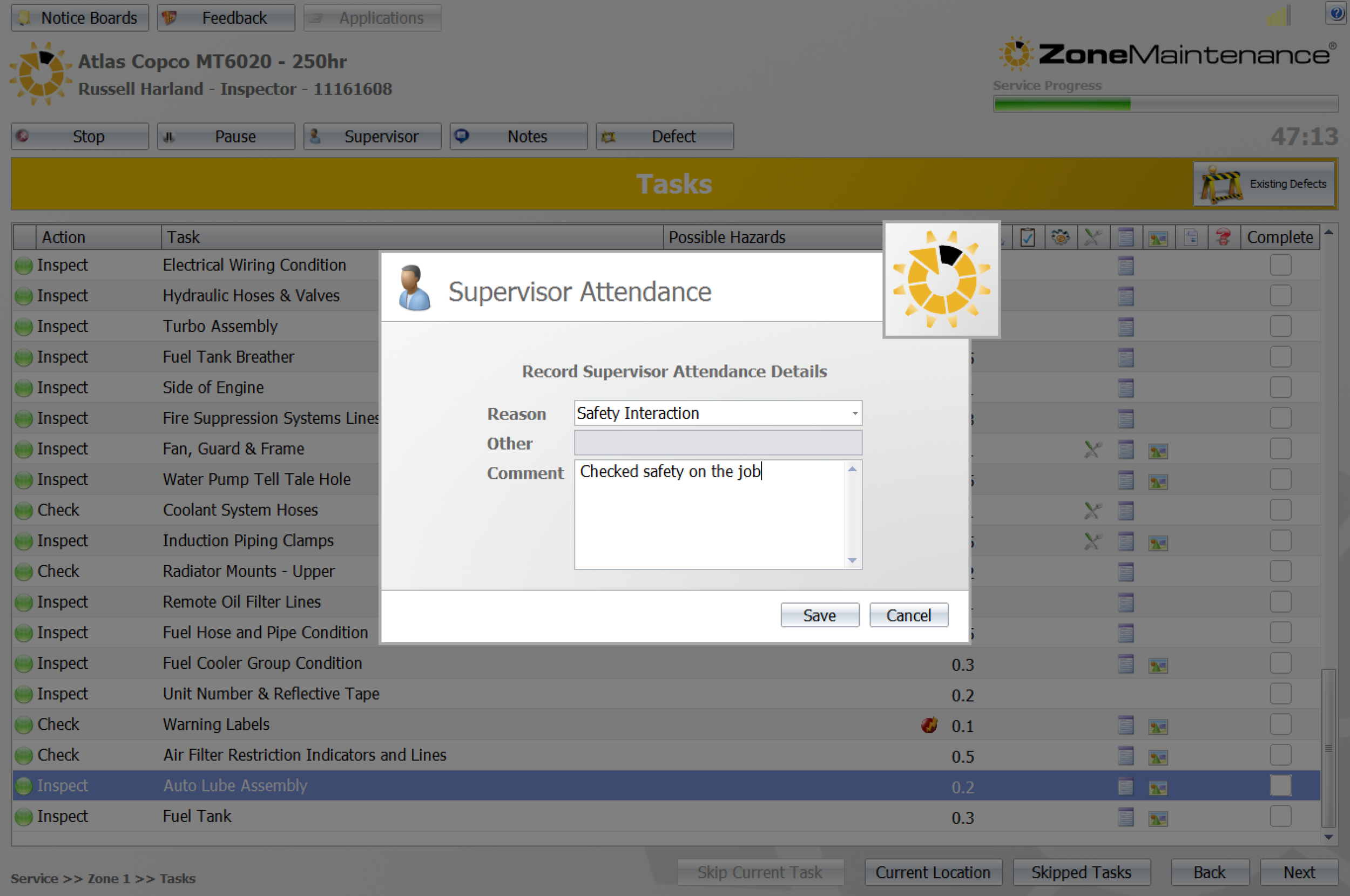Click the tools icon in Coolant System Hoses row
The width and height of the screenshot is (1350, 896).
1092,510
